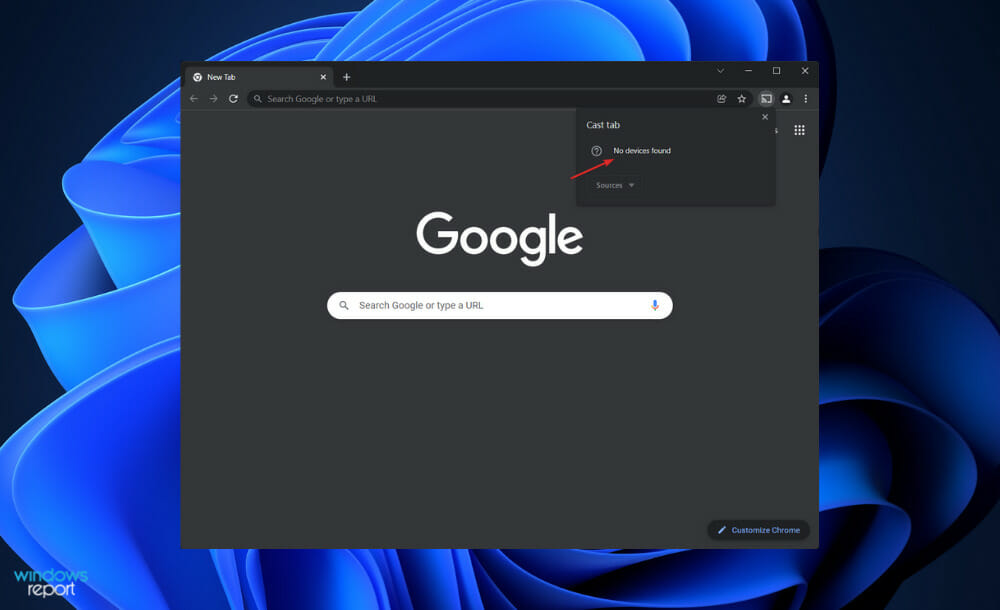This screenshot has height=610, width=1000.
Task: Open the profile avatar menu
Action: click(x=786, y=99)
